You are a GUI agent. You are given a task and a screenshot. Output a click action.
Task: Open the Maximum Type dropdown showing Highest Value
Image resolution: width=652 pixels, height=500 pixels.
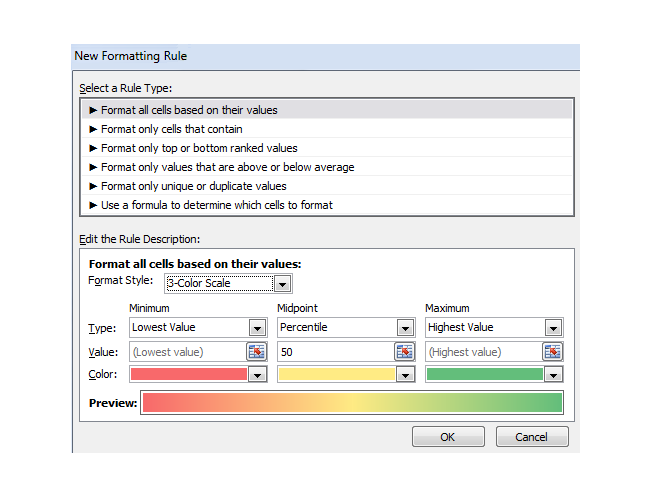[x=553, y=328]
